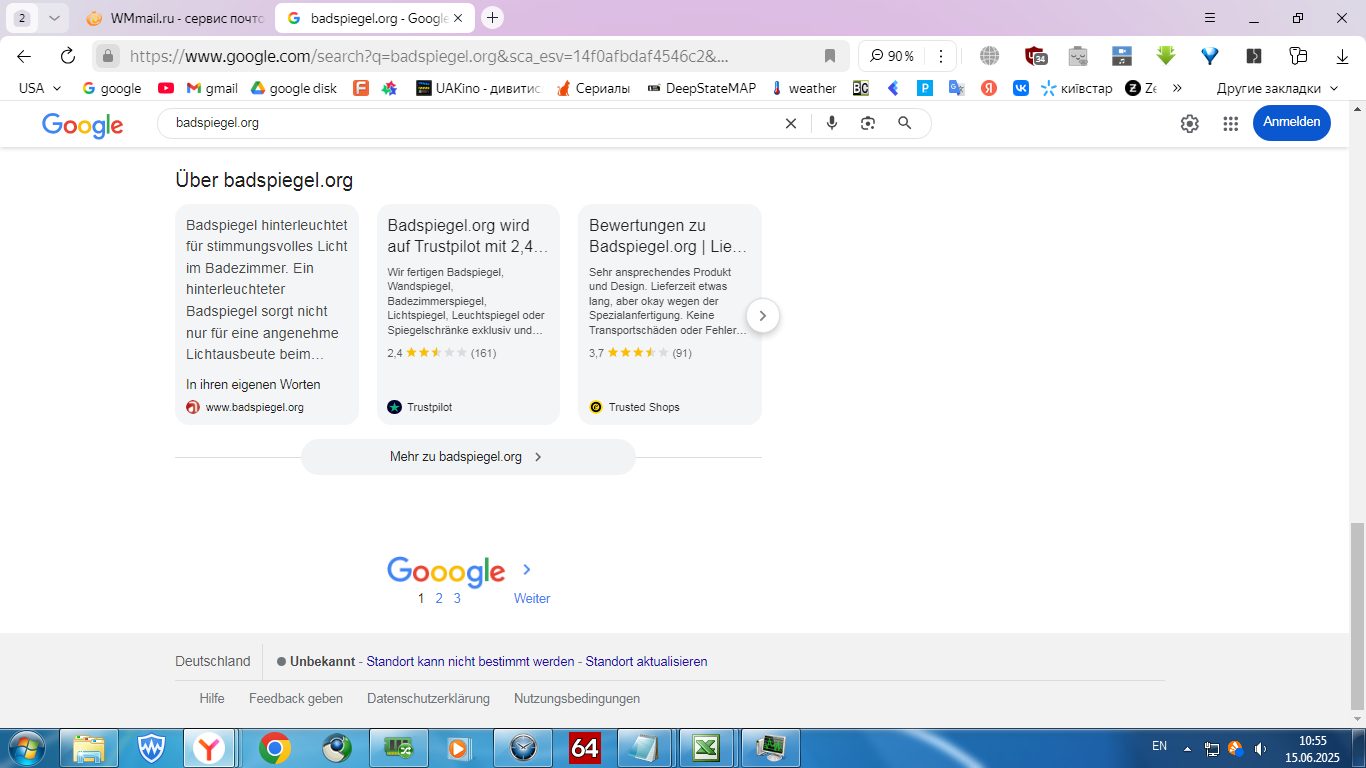Click the Anmelden sign-in button
The image size is (1366, 768).
coord(1292,122)
